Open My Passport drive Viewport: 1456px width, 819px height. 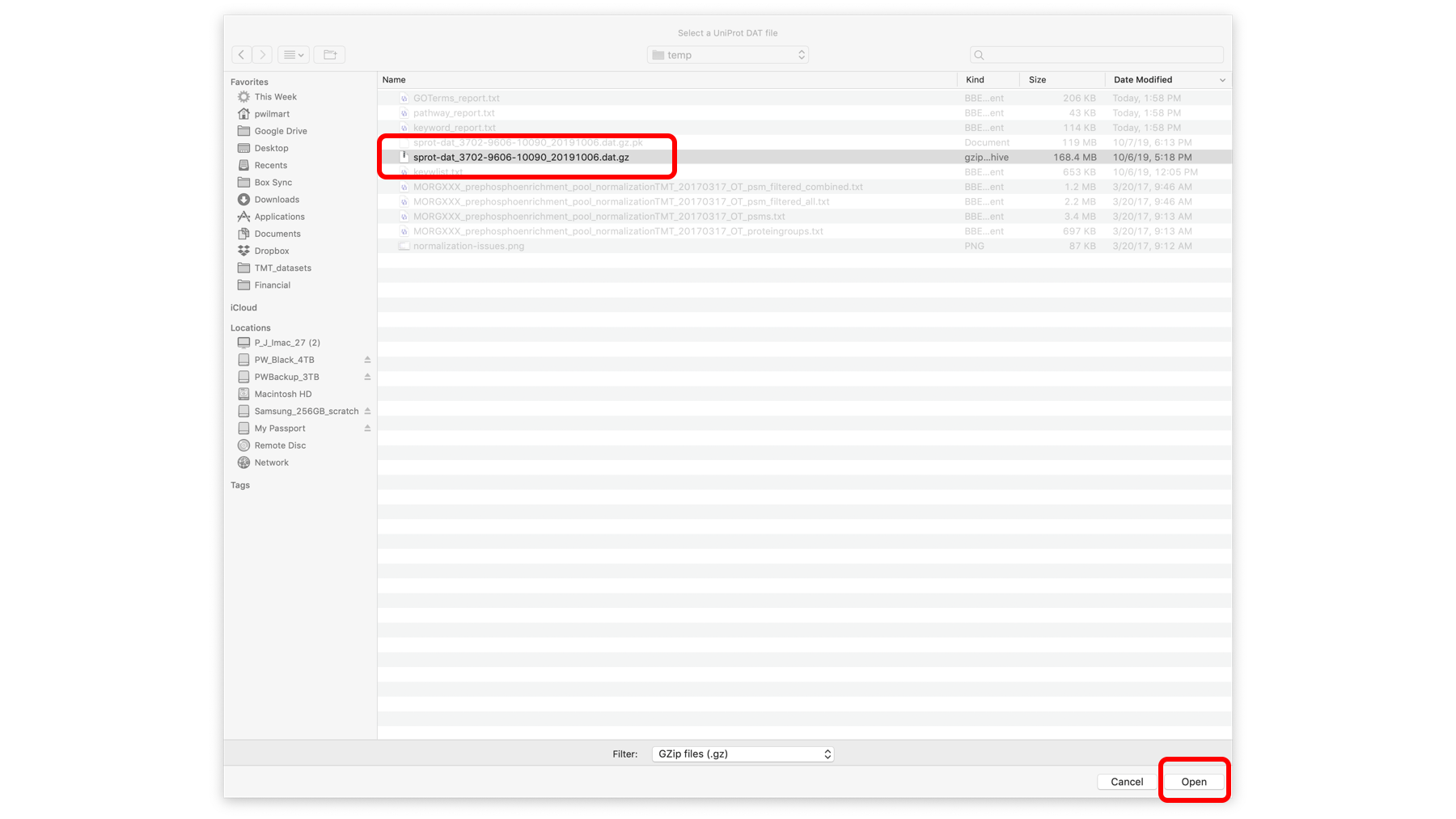280,428
